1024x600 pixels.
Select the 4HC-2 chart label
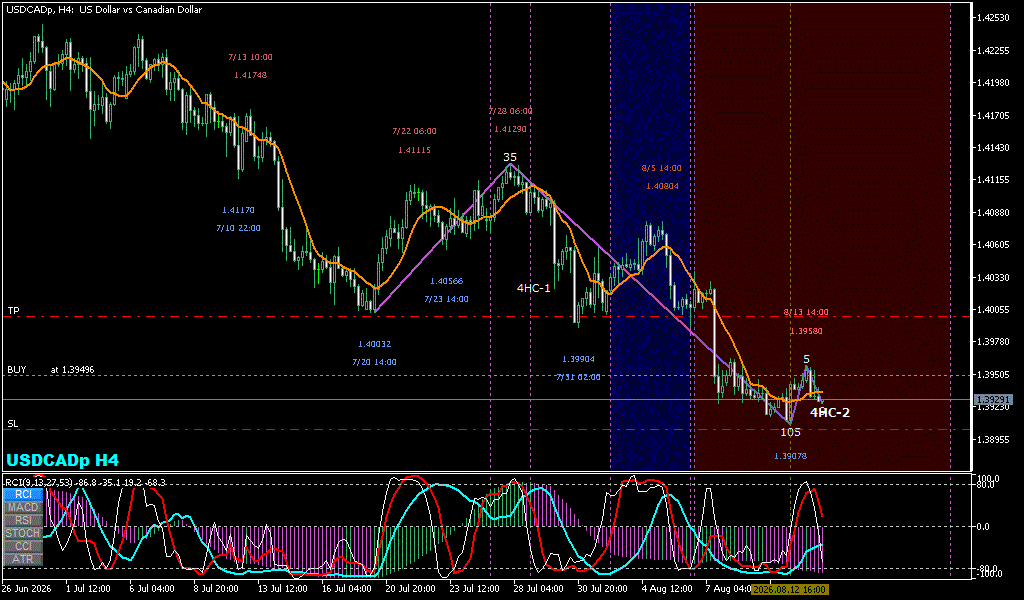[x=830, y=413]
